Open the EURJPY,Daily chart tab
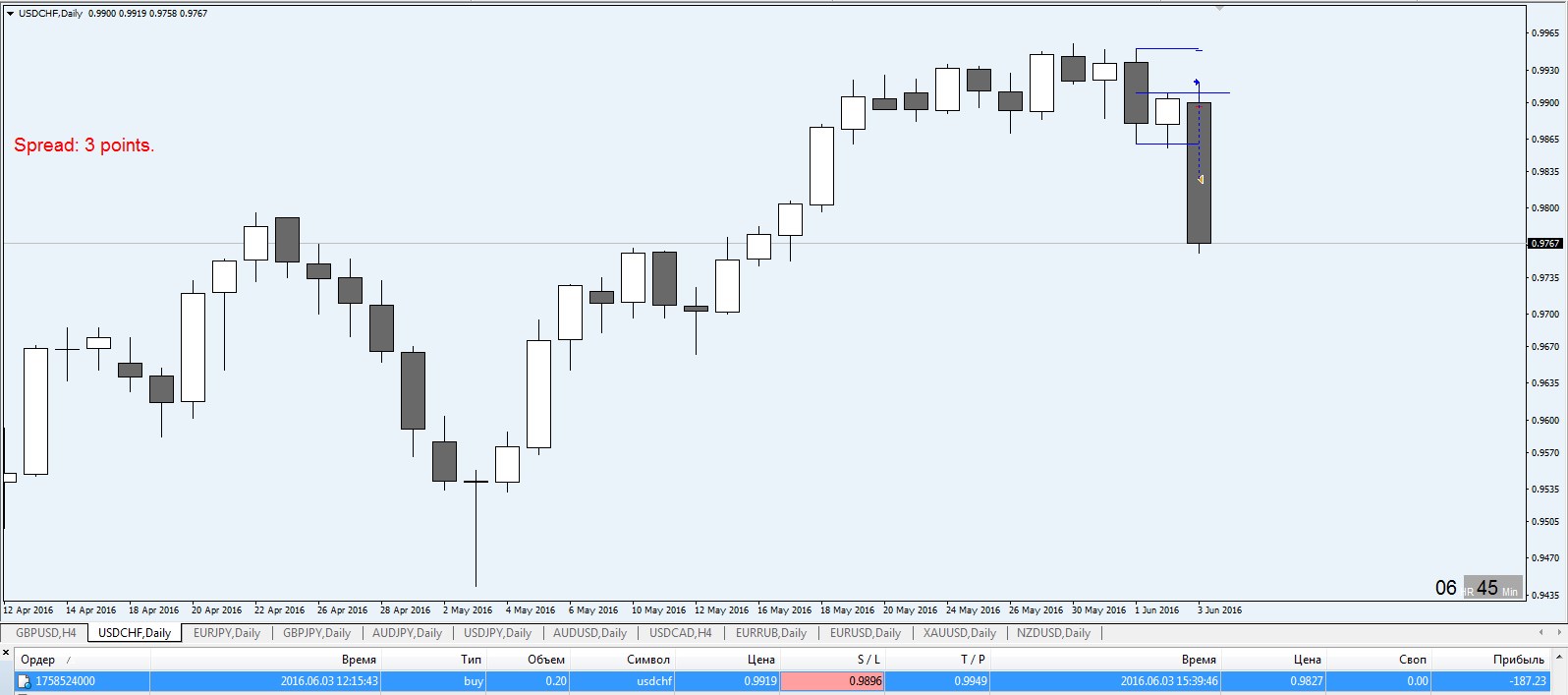Screen dimensions: 1568x695 point(227,633)
